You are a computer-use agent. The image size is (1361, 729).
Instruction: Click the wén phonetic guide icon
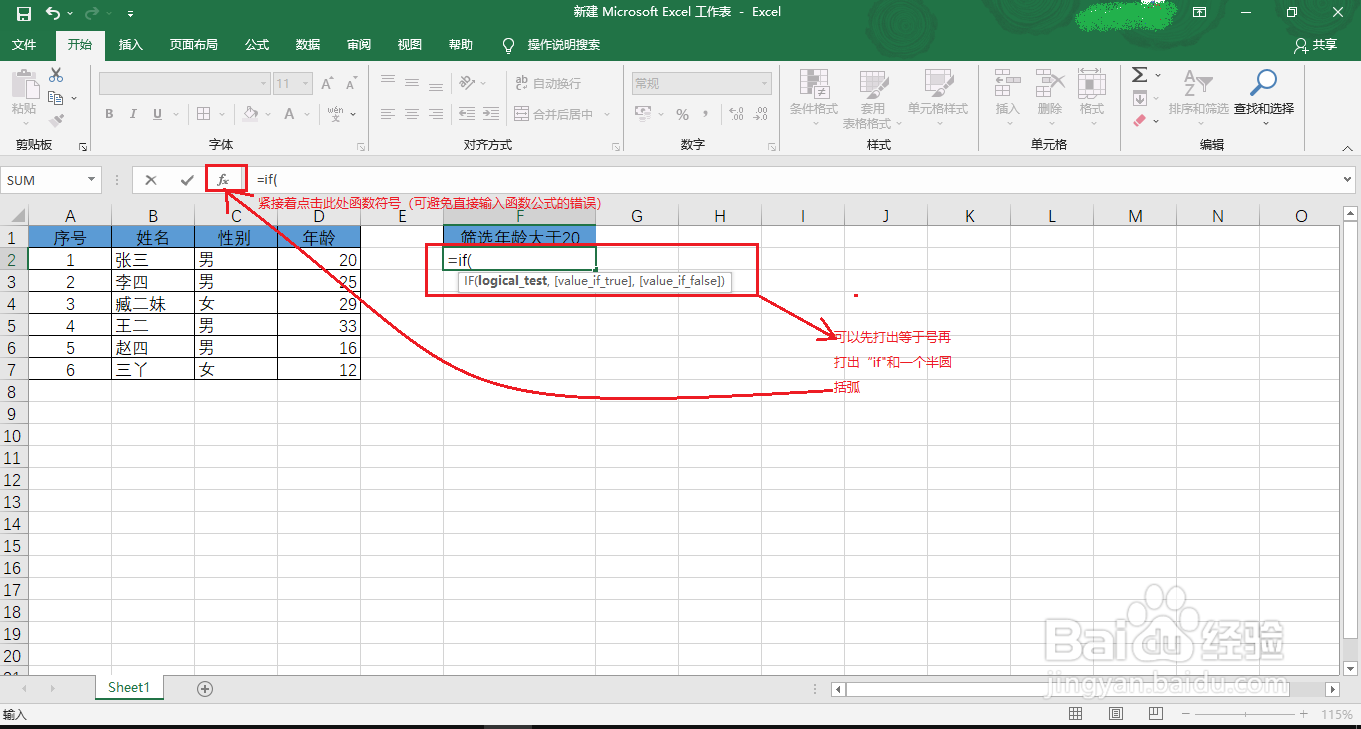[x=335, y=114]
